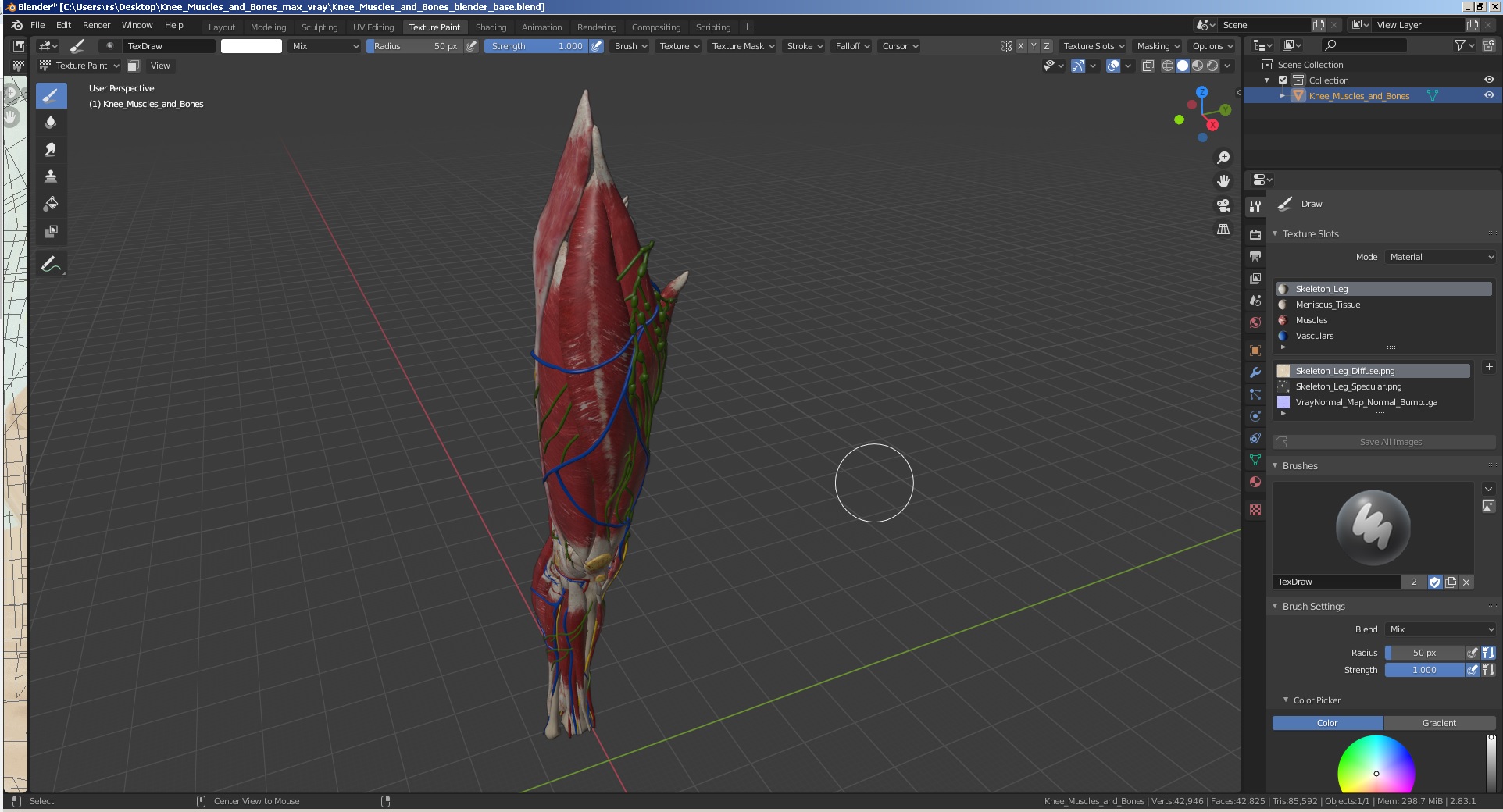
Task: Open the Texture Paint mode selector
Action: (80, 66)
